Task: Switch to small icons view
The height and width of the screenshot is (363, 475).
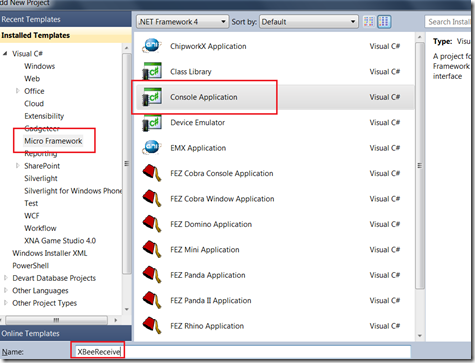Action: [x=369, y=22]
